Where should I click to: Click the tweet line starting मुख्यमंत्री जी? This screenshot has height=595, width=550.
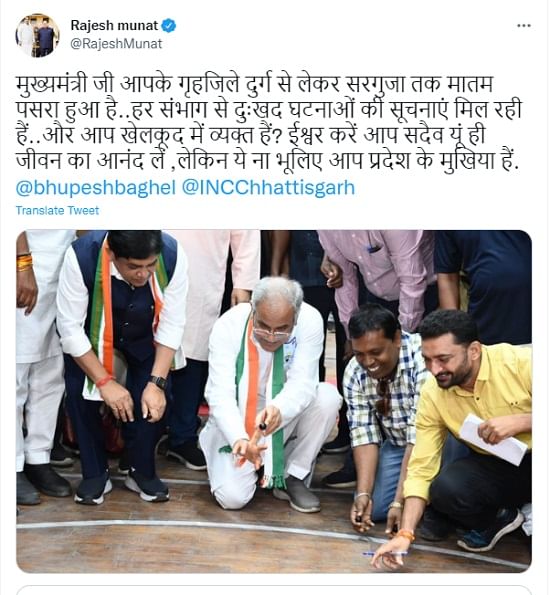tap(254, 85)
